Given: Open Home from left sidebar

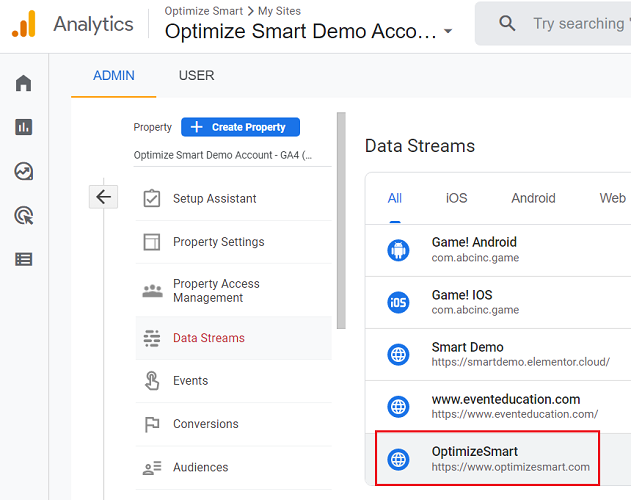Looking at the screenshot, I should pos(23,83).
